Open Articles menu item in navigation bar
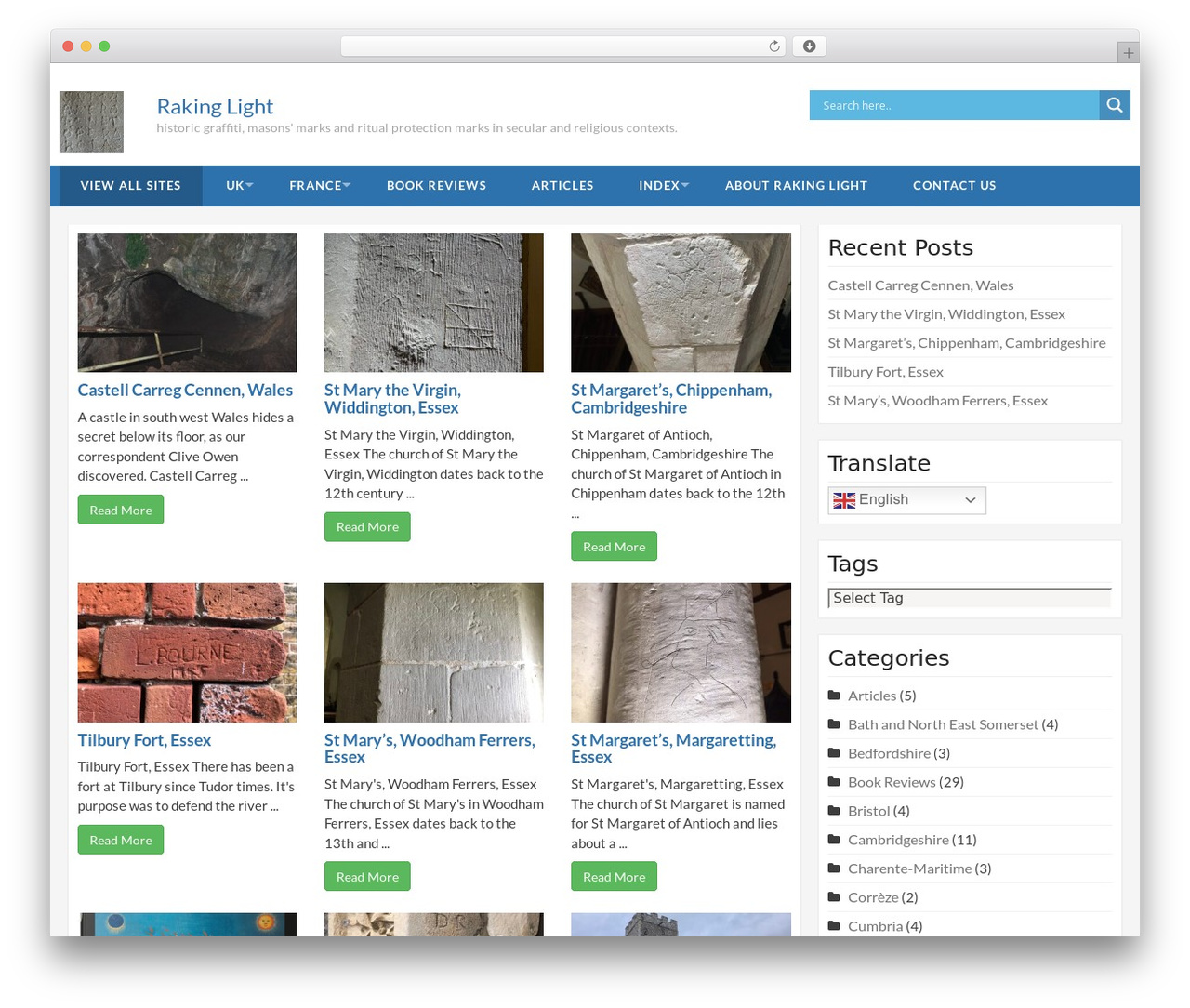Viewport: 1190px width, 1008px height. coord(562,186)
